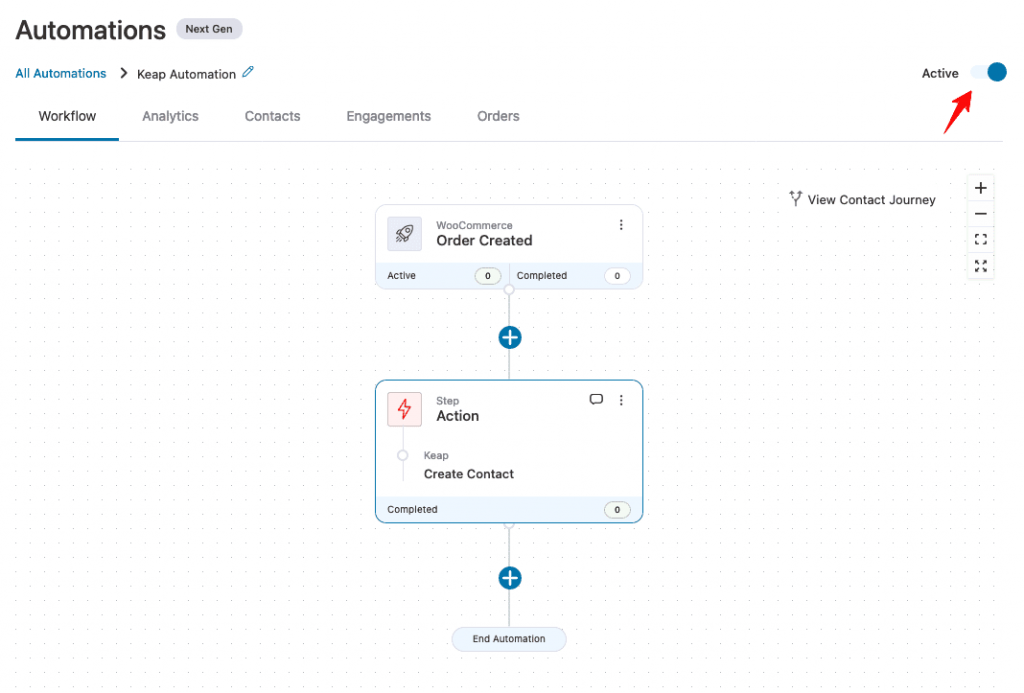The width and height of the screenshot is (1024, 693).
Task: Click the Completed count badge on Action step
Action: click(616, 509)
